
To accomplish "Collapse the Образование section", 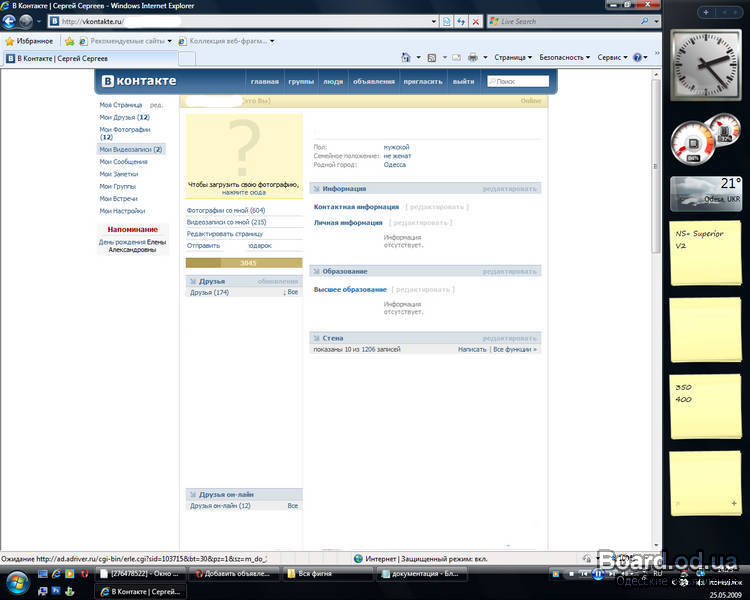I will [x=317, y=271].
